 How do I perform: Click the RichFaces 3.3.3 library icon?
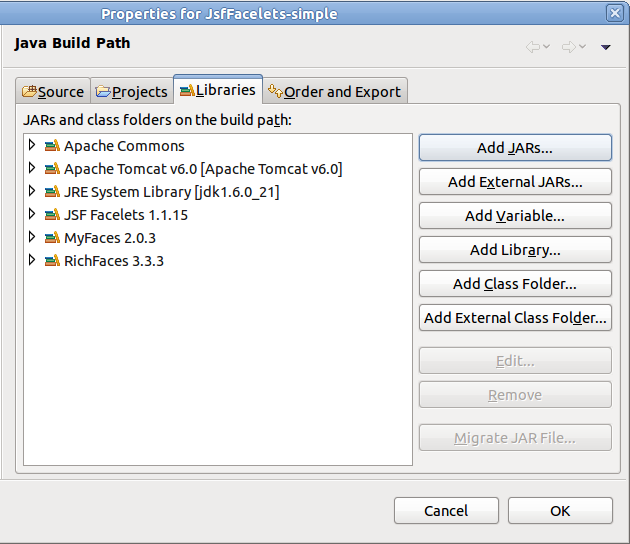[52, 261]
